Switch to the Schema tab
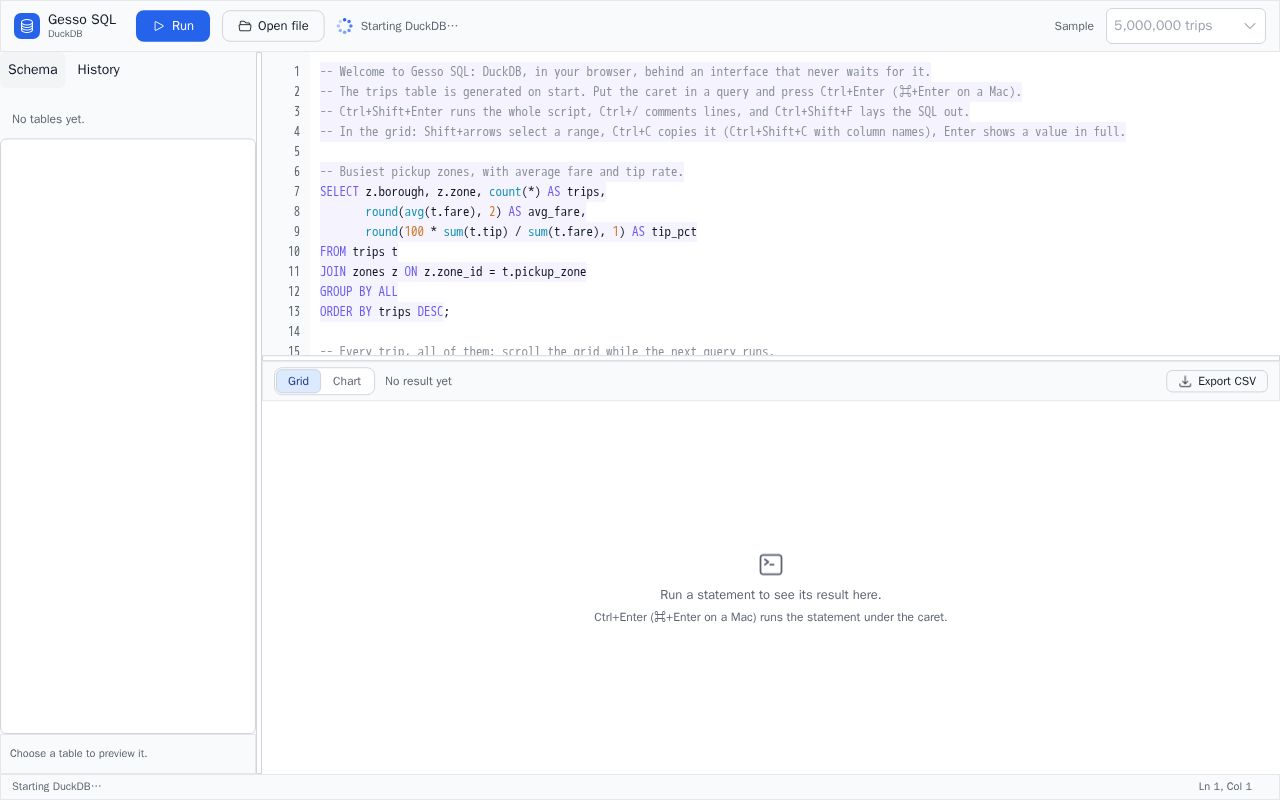 [x=33, y=69]
